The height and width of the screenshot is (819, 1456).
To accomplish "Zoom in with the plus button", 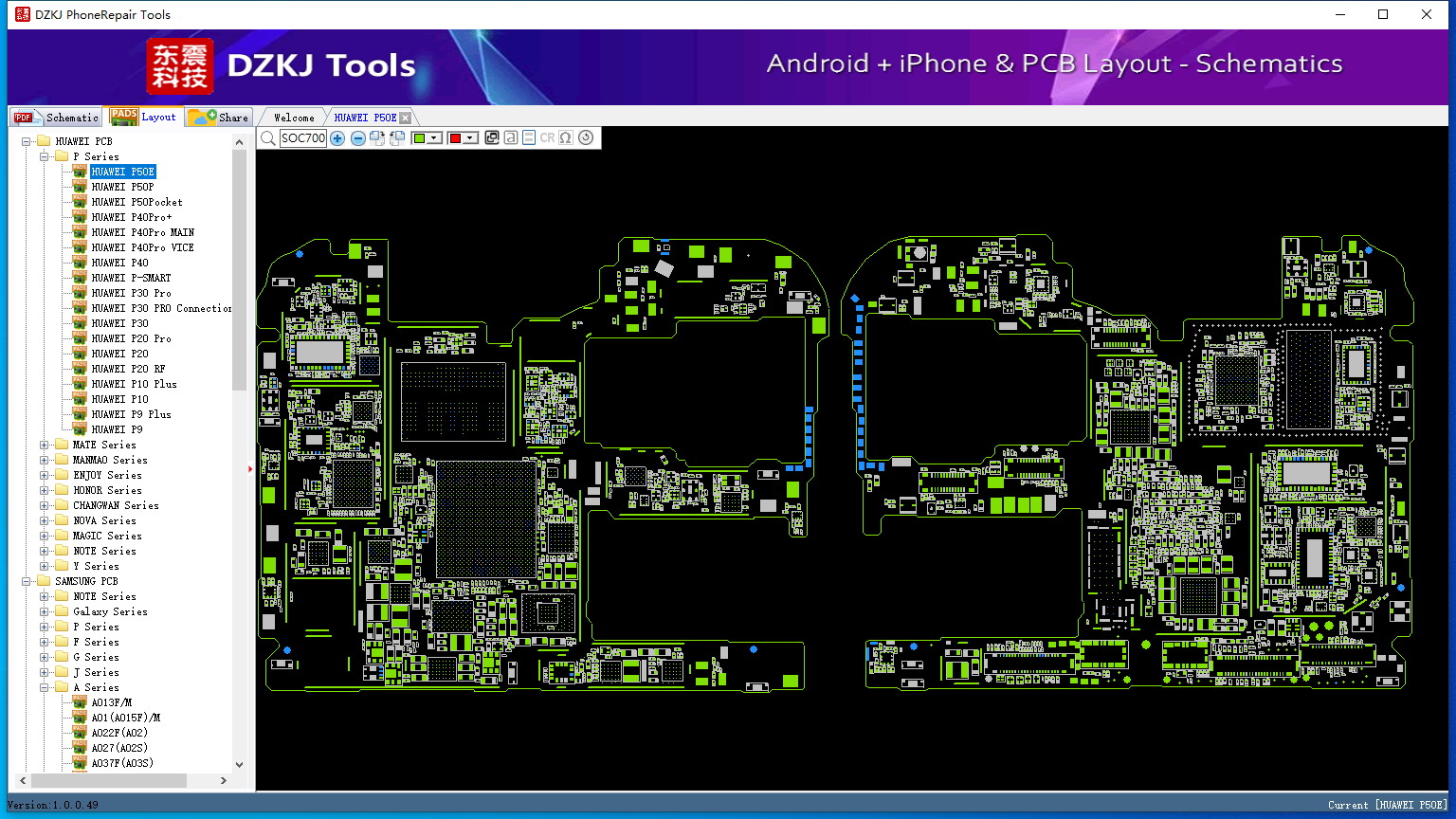I will 337,138.
